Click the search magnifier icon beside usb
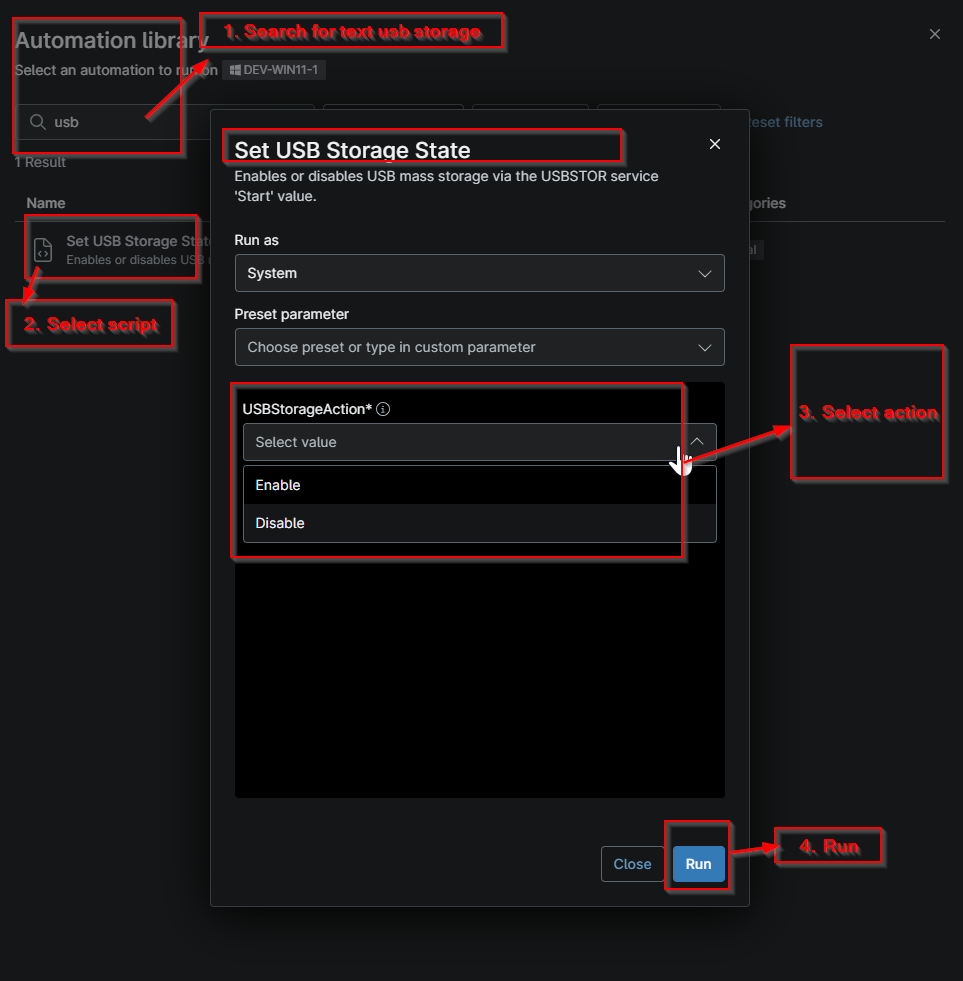The width and height of the screenshot is (963, 981). pos(38,122)
